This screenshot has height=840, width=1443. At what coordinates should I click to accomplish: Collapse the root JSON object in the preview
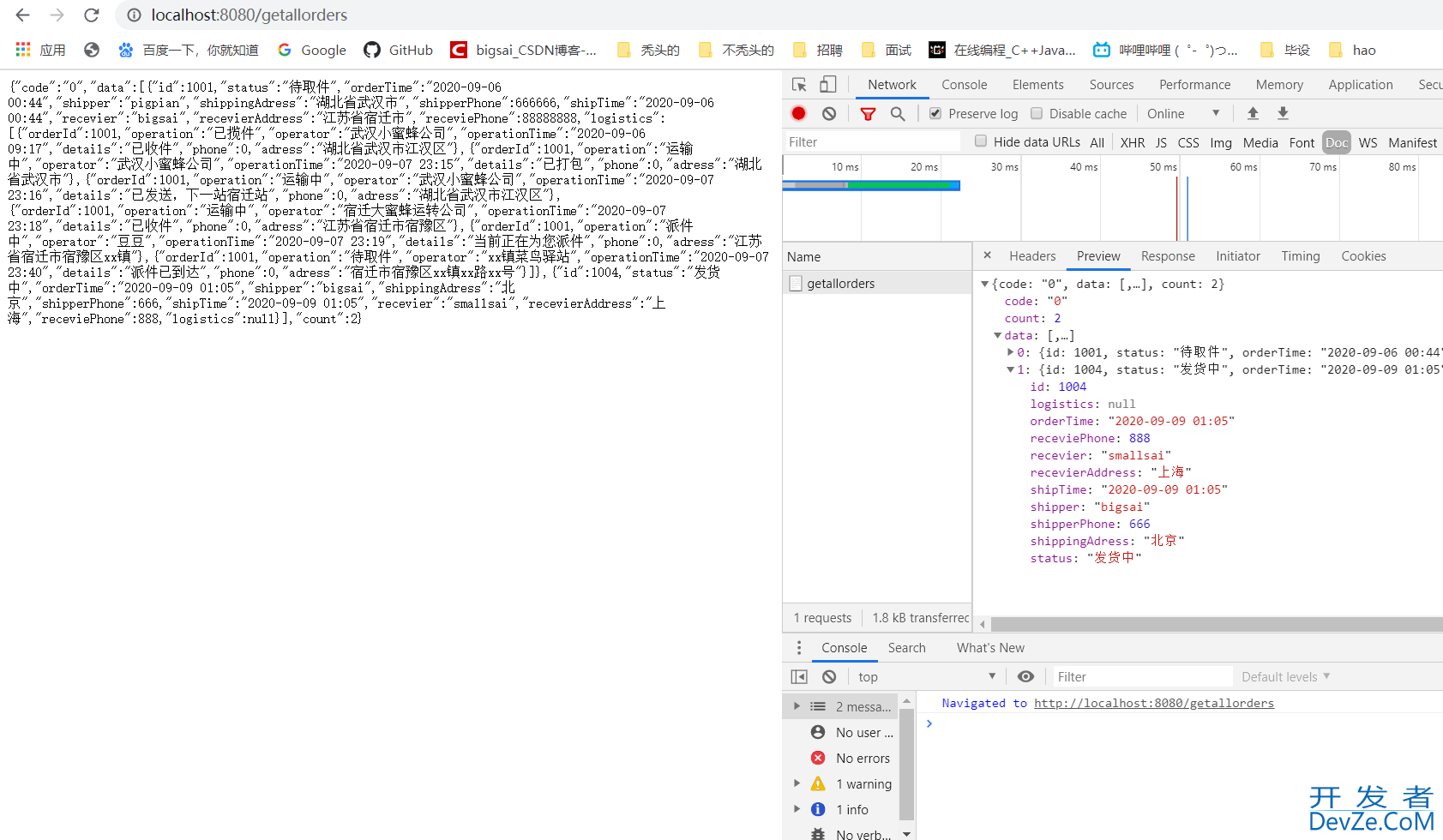(x=985, y=284)
